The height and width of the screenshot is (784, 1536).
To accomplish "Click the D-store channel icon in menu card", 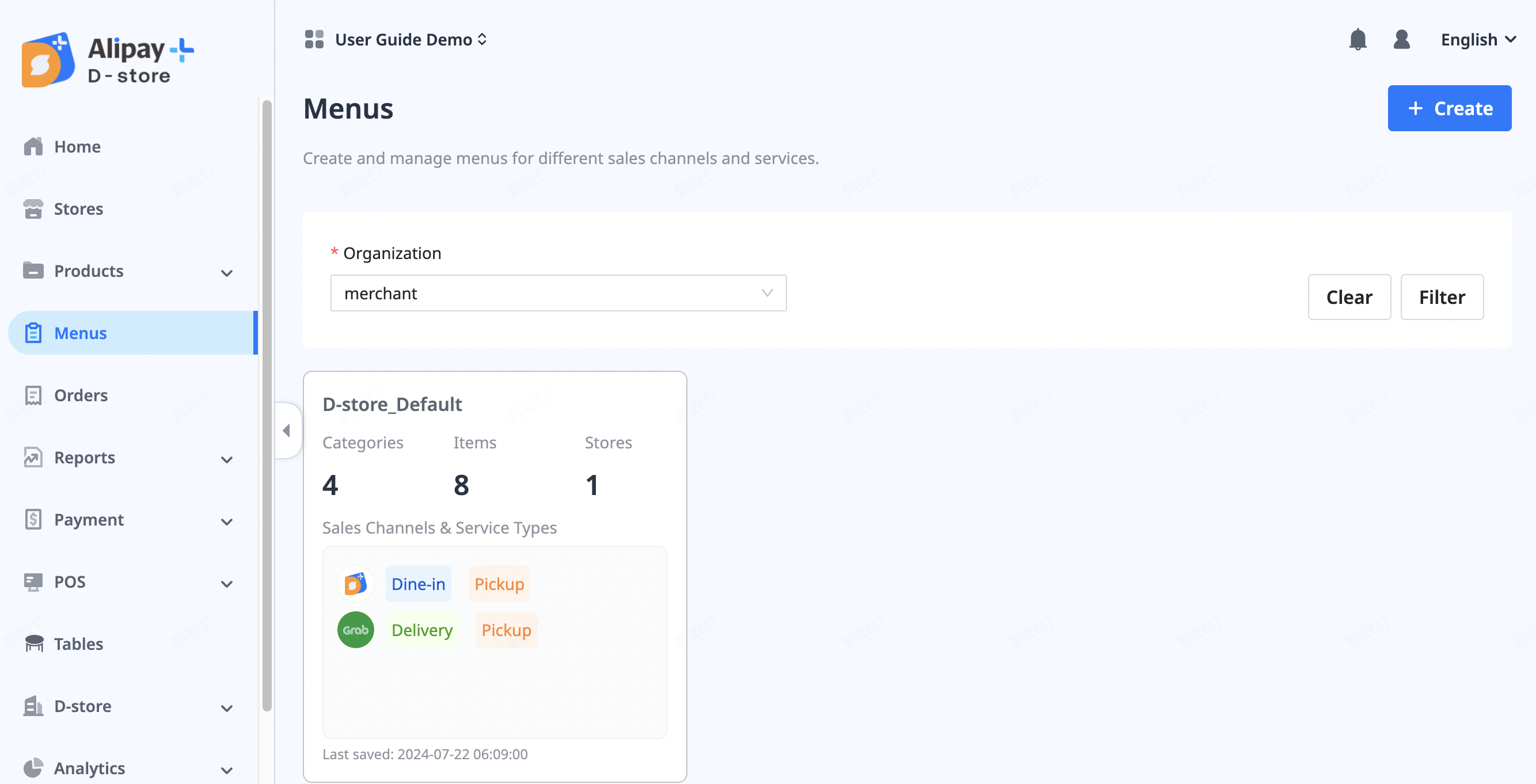I will coord(355,584).
